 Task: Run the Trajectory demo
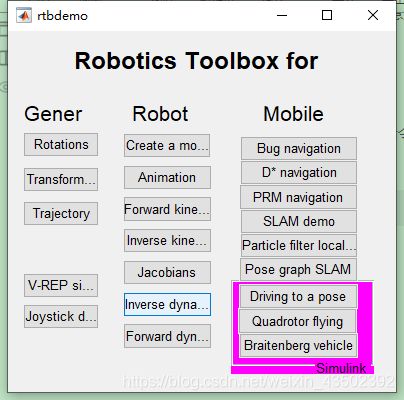(61, 213)
